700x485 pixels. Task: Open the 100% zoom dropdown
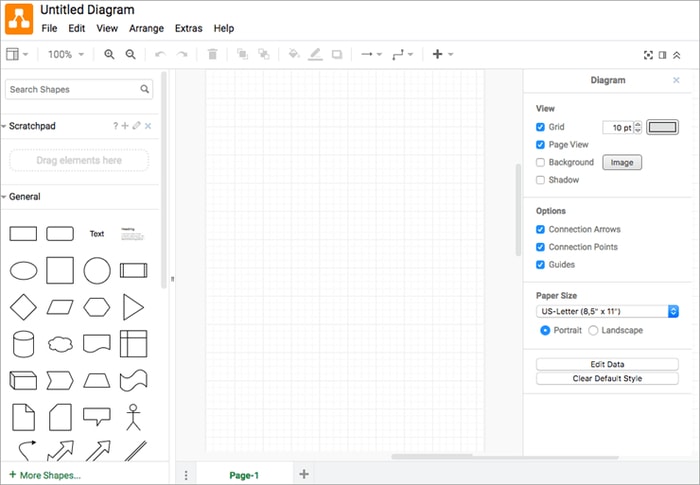[66, 54]
